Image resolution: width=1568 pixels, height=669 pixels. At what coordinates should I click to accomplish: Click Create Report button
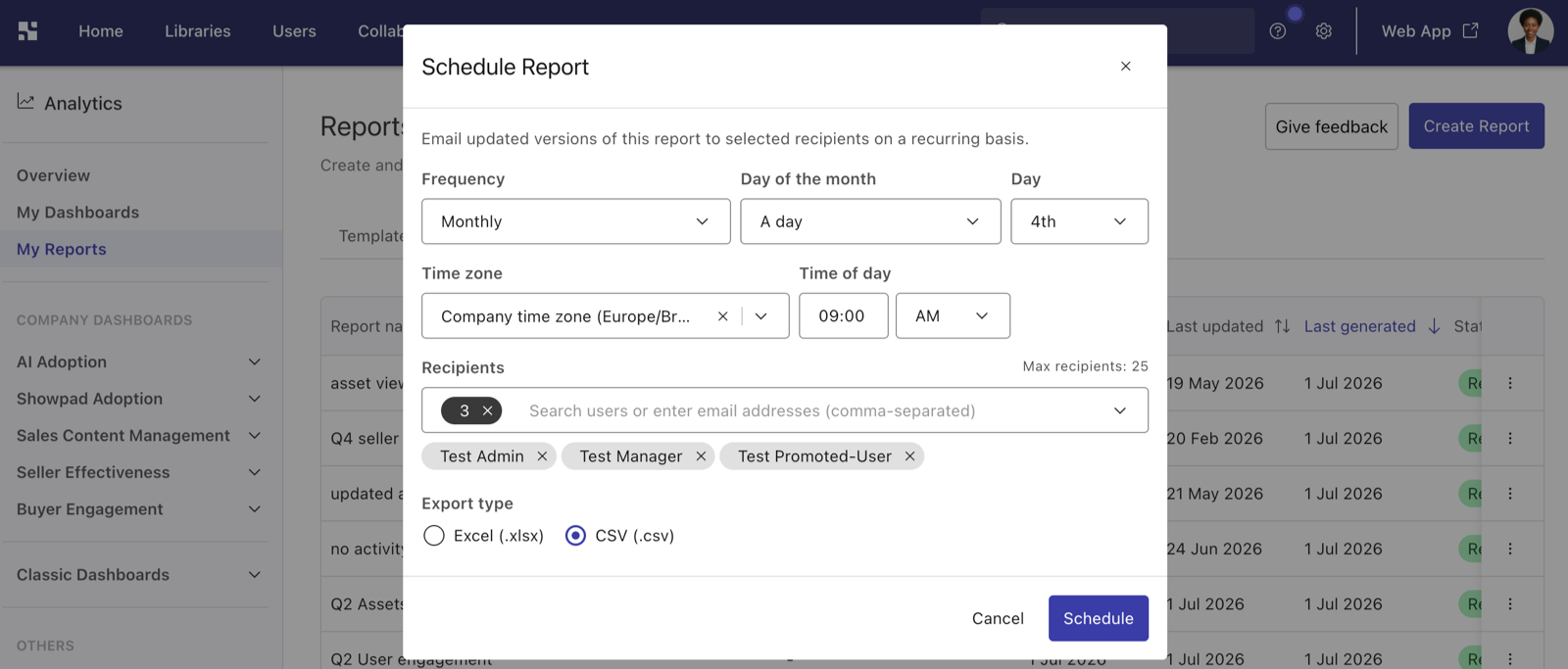(x=1476, y=126)
